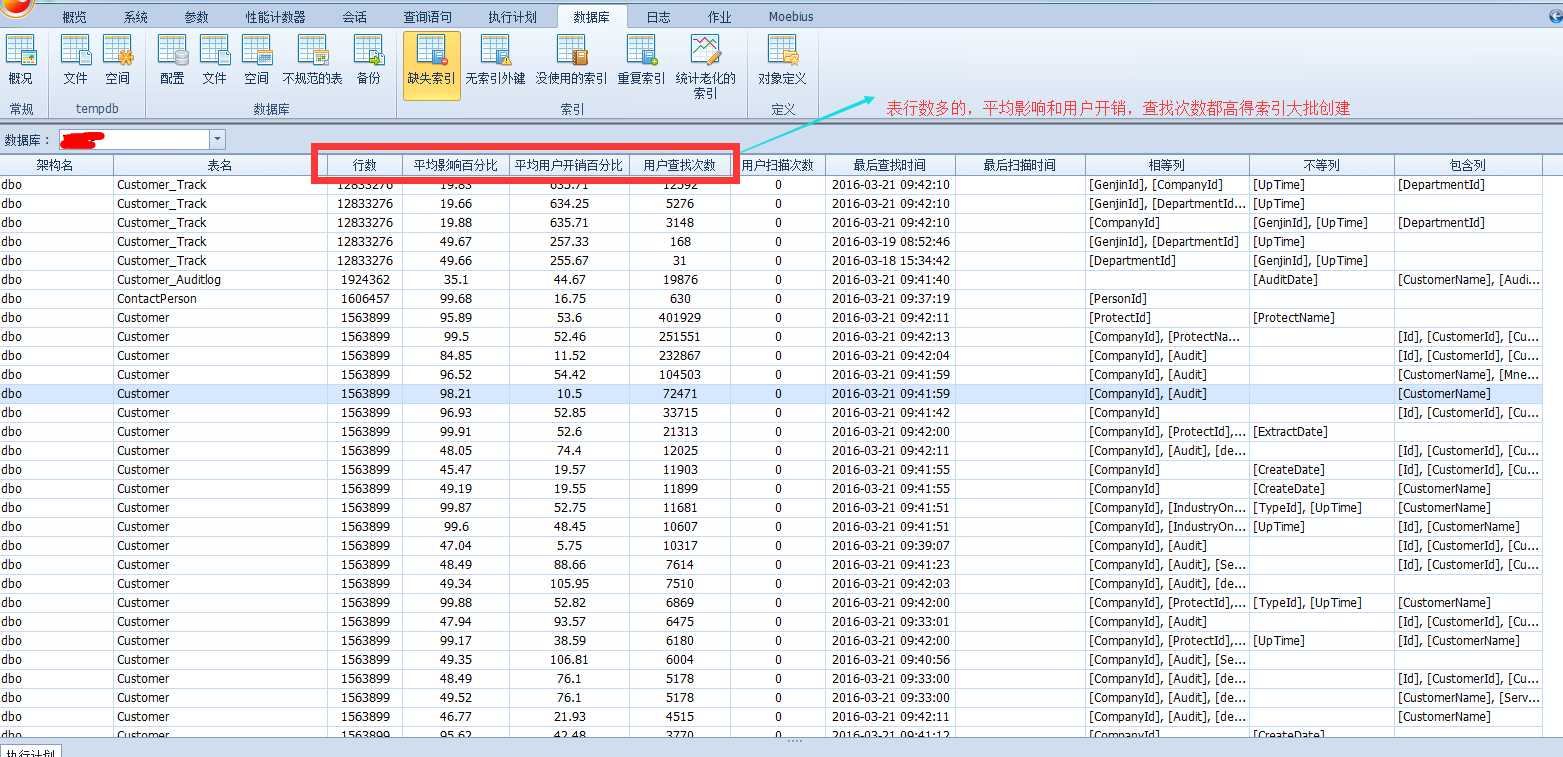Select the 概况 overview icon
1563x757 pixels.
(x=20, y=62)
